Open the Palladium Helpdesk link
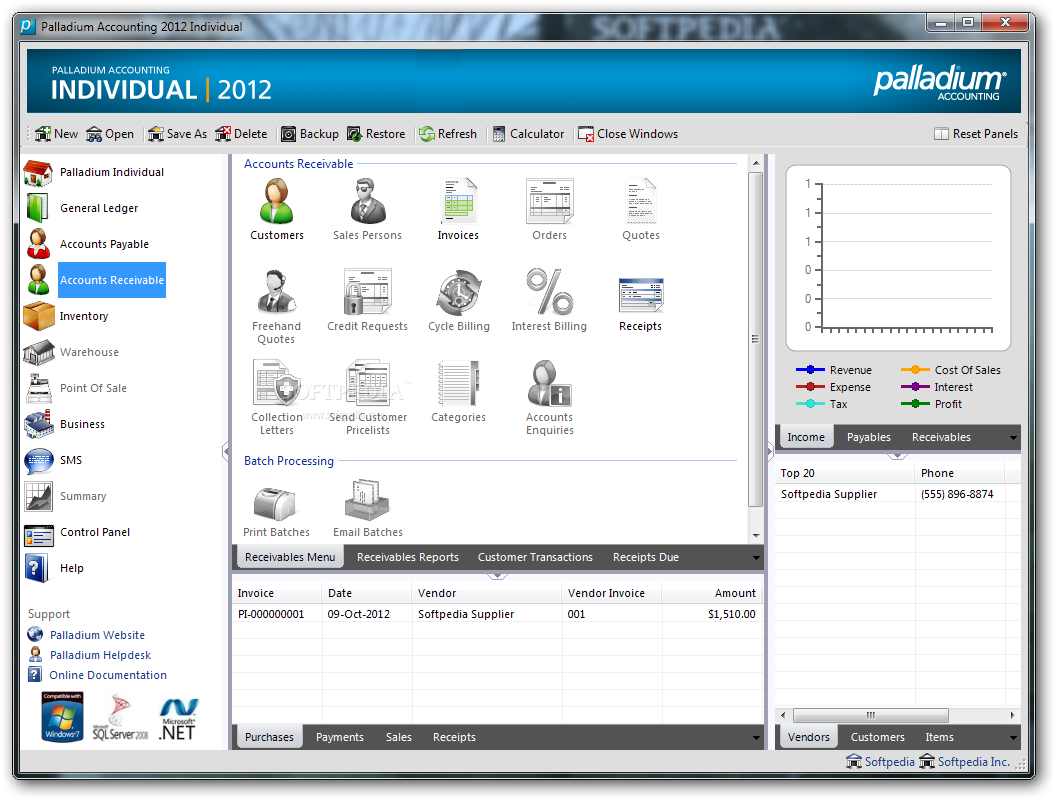Screen dimensions: 1056x800 pyautogui.click(x=100, y=655)
